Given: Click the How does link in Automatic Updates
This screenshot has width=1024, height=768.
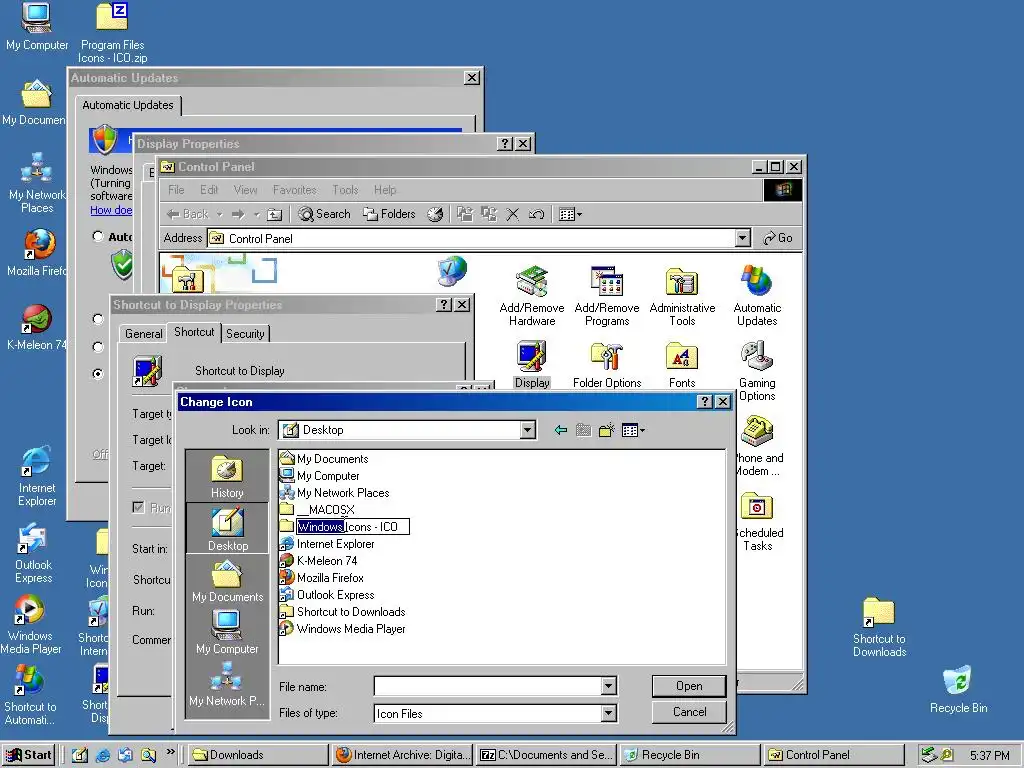Looking at the screenshot, I should tap(111, 210).
